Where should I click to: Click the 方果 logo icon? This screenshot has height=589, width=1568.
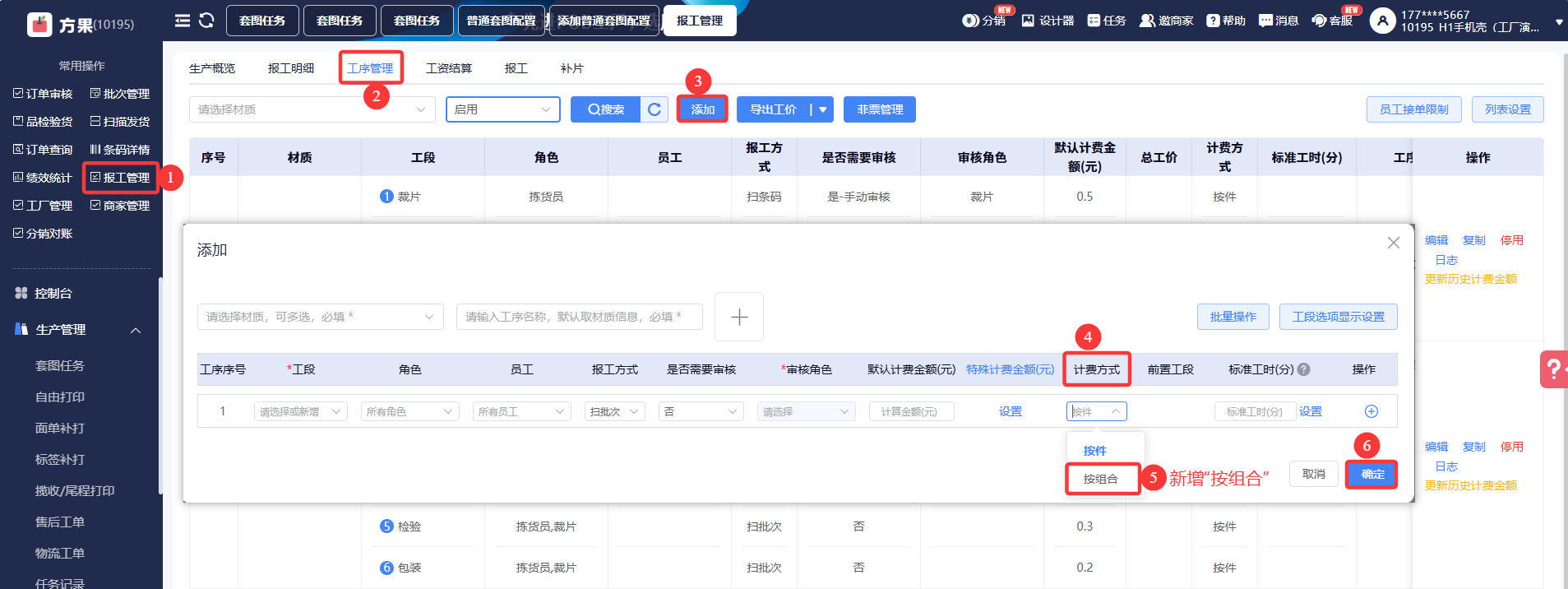pyautogui.click(x=39, y=25)
